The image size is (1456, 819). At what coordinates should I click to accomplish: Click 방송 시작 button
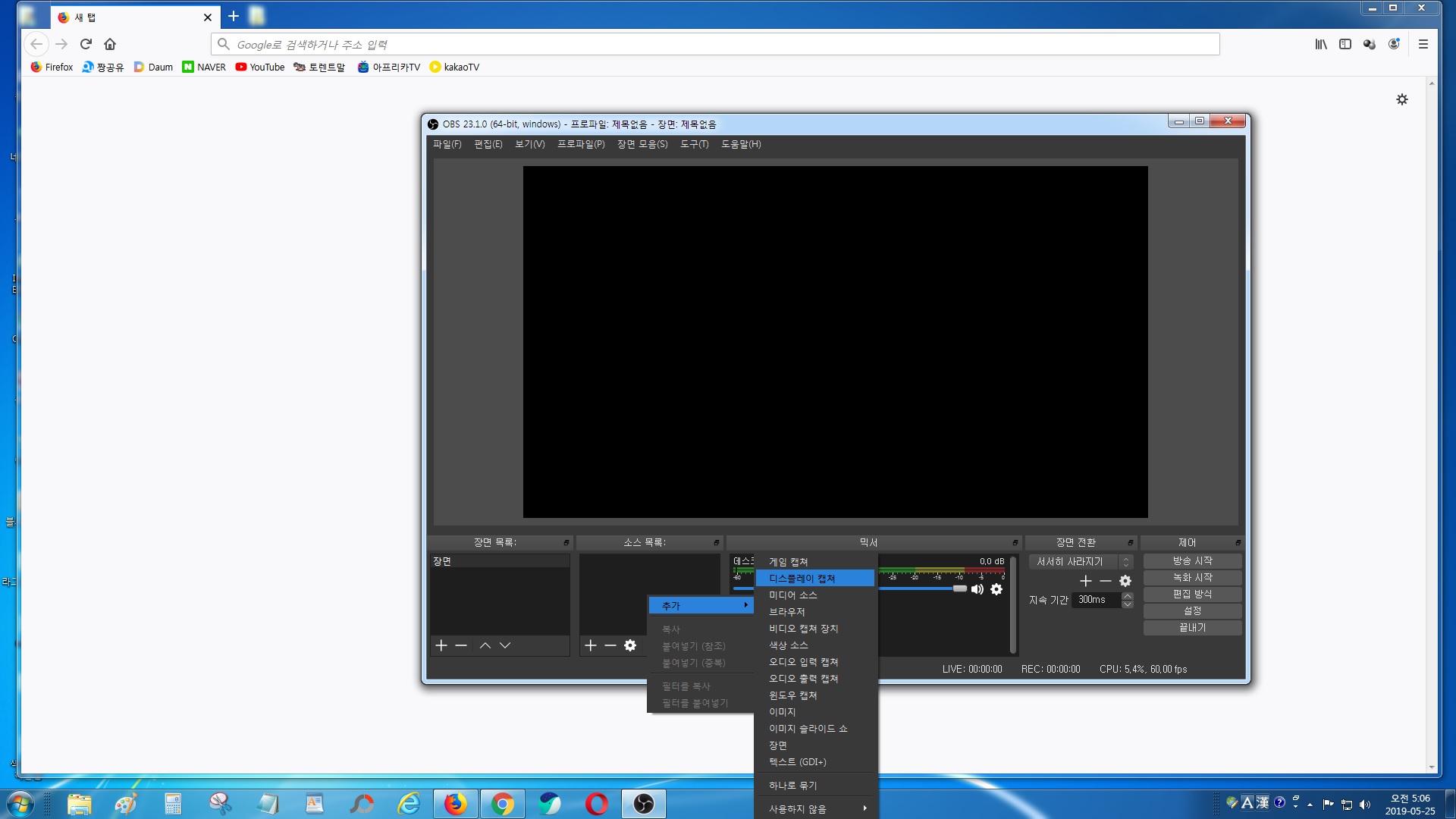tap(1192, 561)
